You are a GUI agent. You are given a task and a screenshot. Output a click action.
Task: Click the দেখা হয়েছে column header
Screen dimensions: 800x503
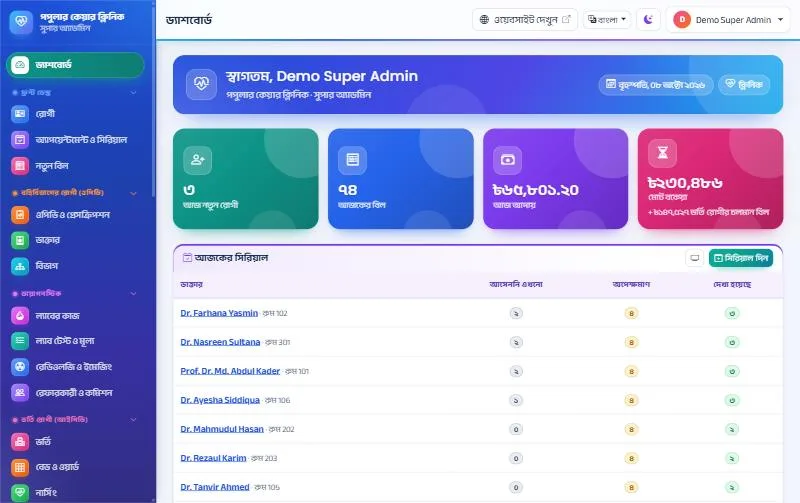732,284
